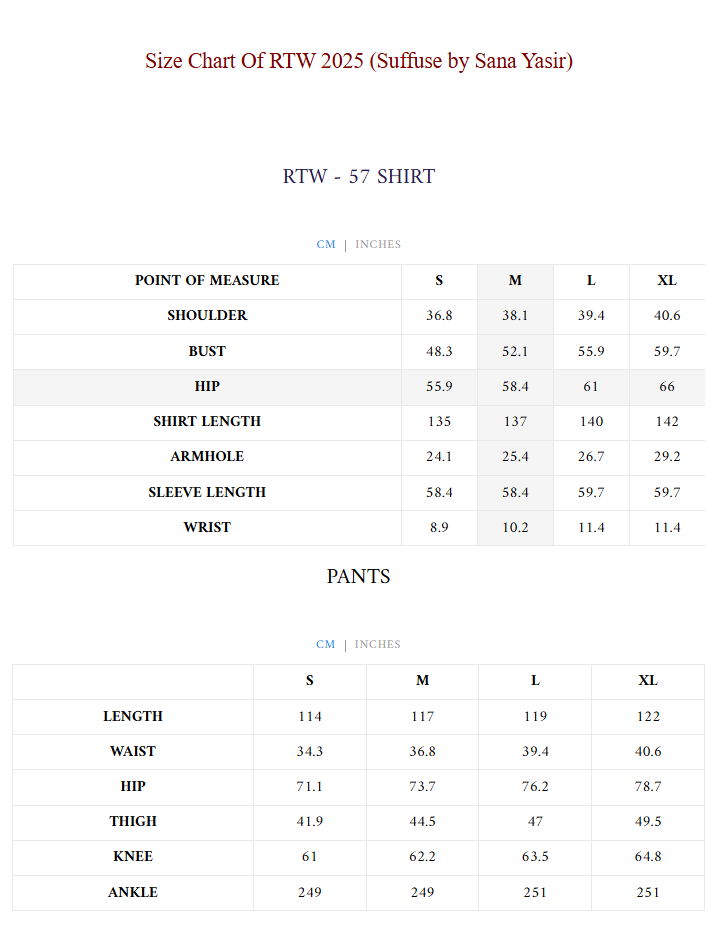Select the shirt HIP measurement row label
717x933 pixels.
coord(207,387)
